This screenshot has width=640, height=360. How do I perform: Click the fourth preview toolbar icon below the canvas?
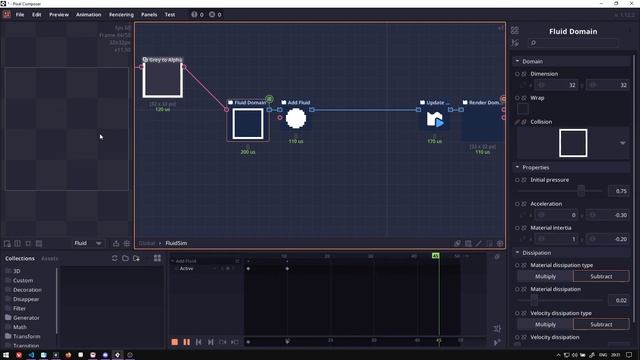pos(39,244)
